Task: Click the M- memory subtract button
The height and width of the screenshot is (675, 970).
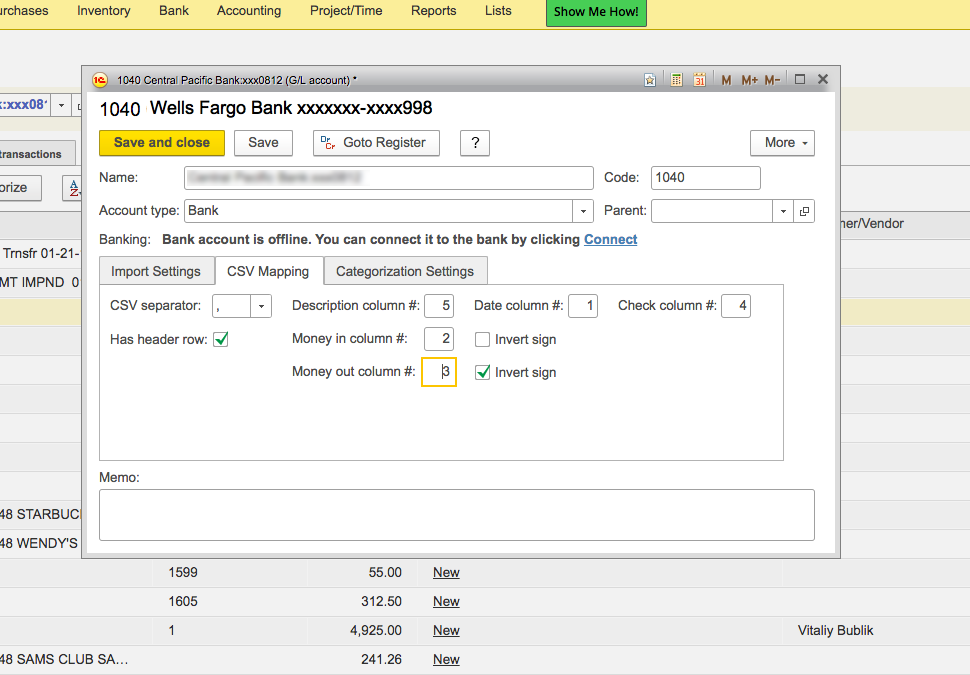Action: pos(772,80)
